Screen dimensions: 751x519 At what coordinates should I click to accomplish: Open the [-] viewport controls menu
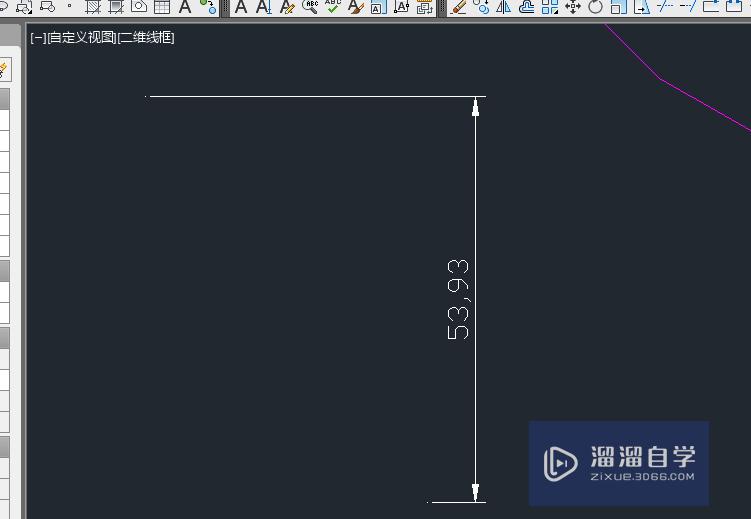[38, 37]
